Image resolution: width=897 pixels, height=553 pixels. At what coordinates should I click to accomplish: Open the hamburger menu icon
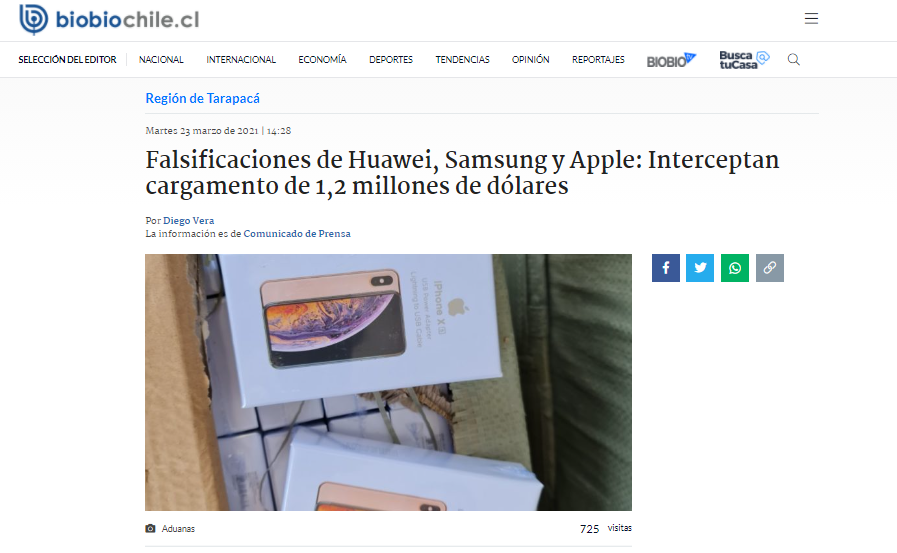[x=811, y=18]
